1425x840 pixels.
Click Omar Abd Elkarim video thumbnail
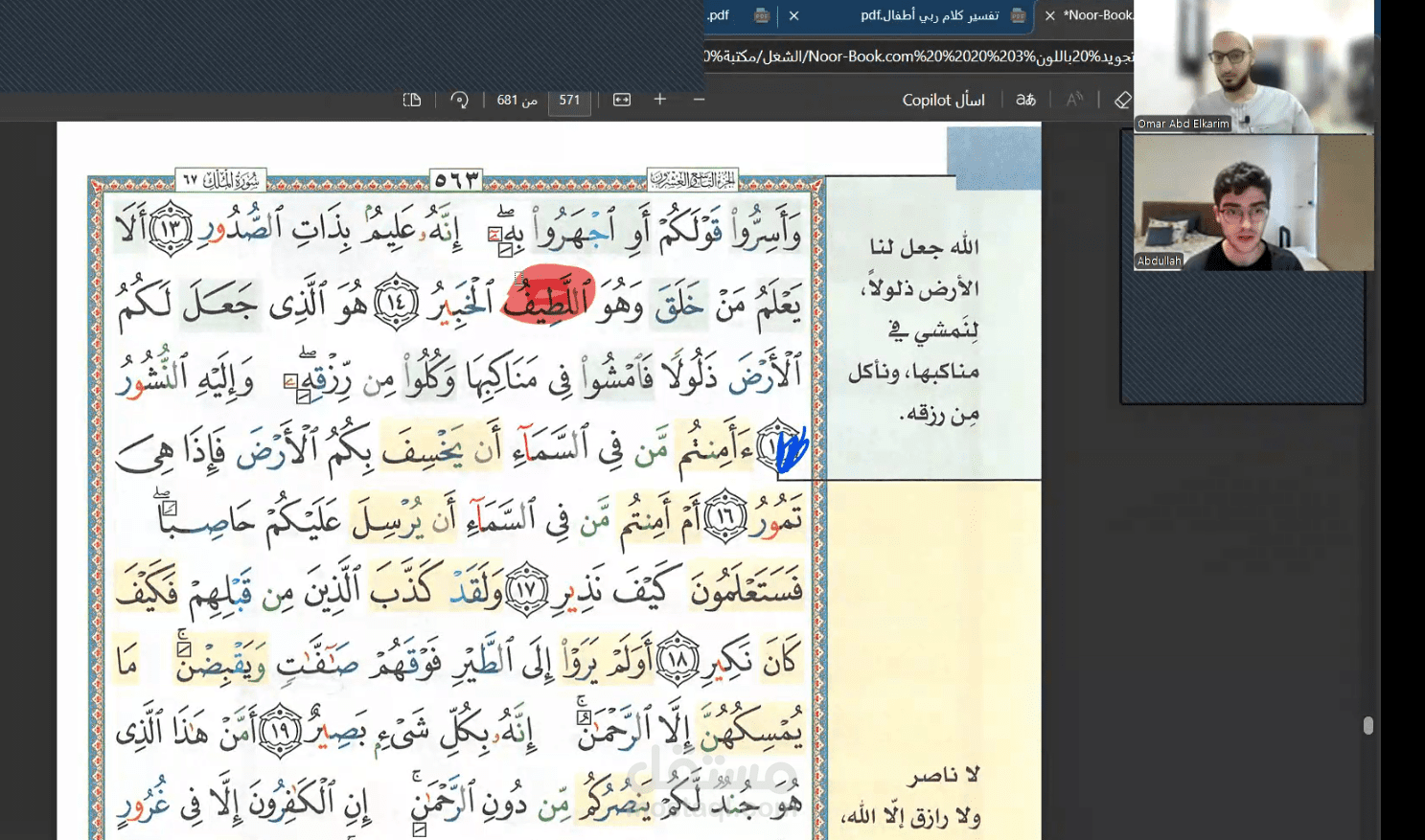(x=1253, y=66)
